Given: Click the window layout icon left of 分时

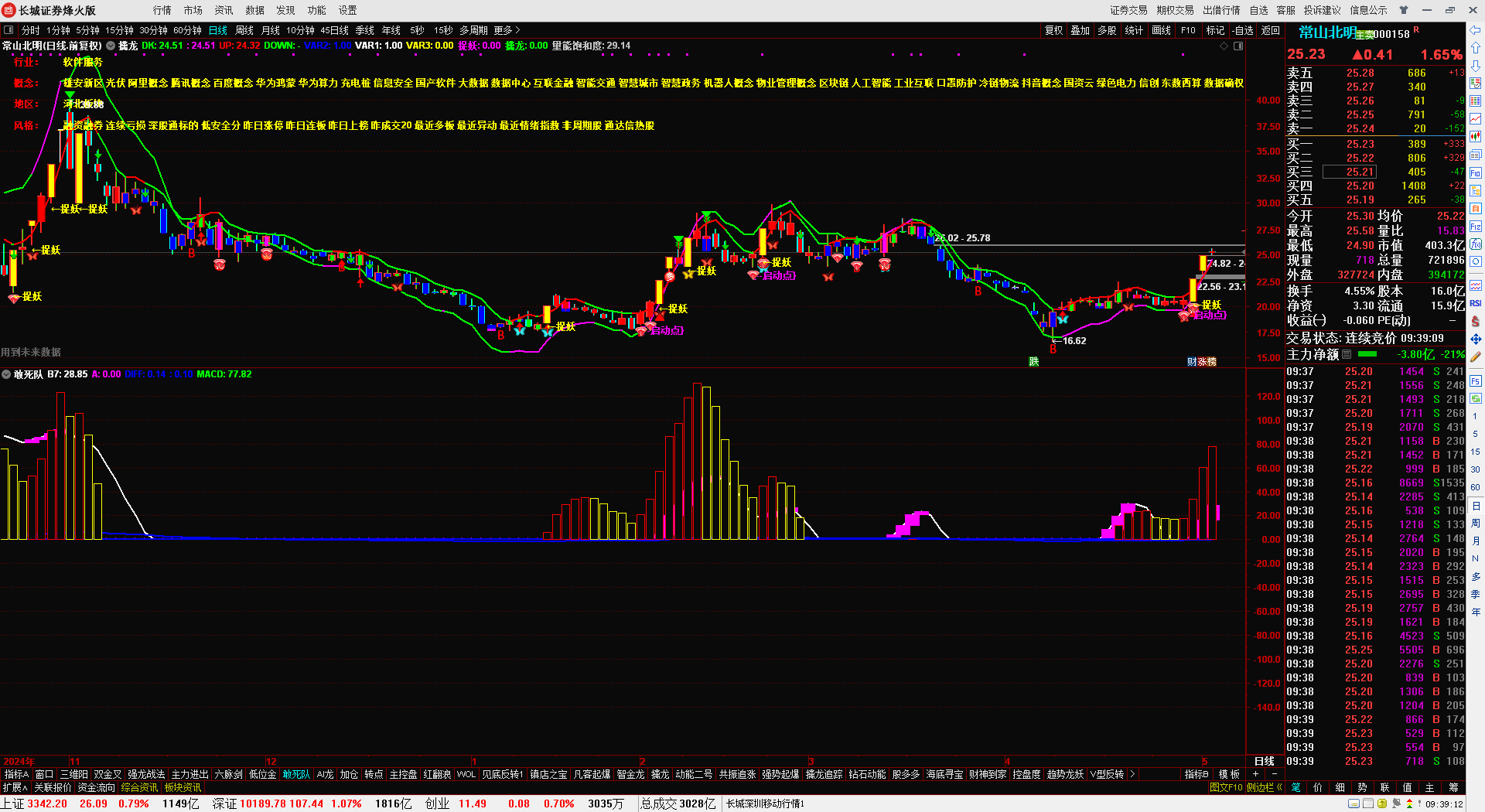Looking at the screenshot, I should coord(9,30).
